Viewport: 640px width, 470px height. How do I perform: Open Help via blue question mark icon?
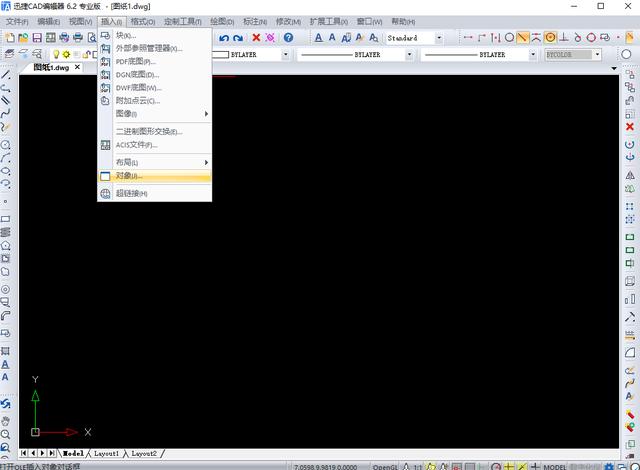pyautogui.click(x=288, y=38)
